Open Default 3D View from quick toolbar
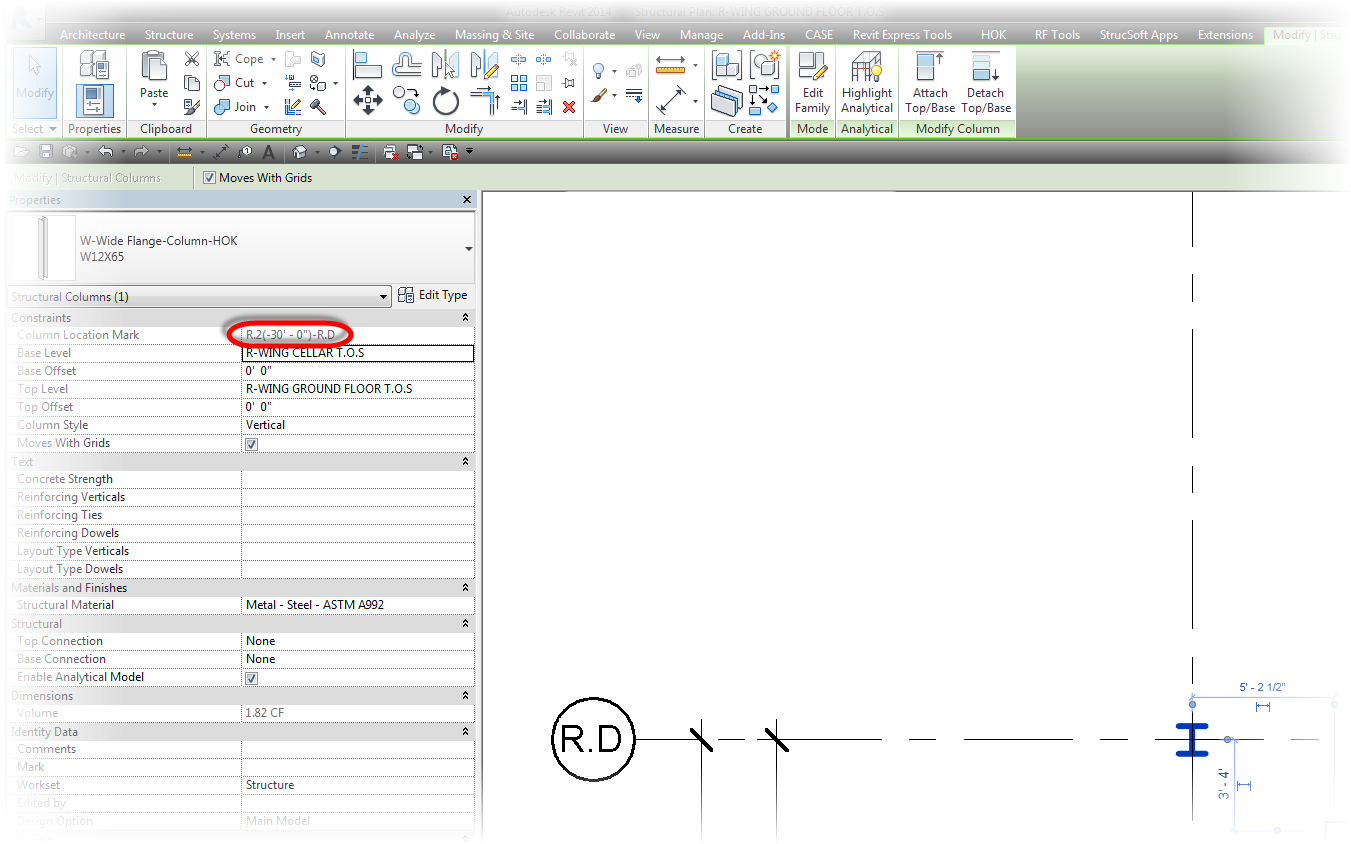 point(298,152)
